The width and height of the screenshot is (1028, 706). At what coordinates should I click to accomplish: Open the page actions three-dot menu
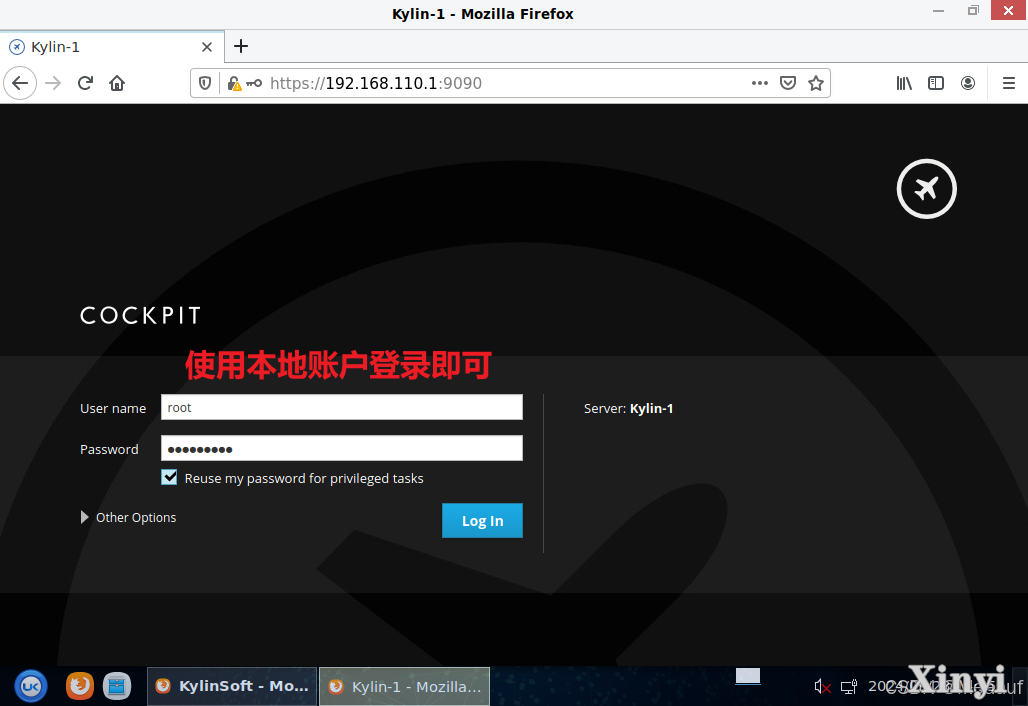(x=760, y=83)
